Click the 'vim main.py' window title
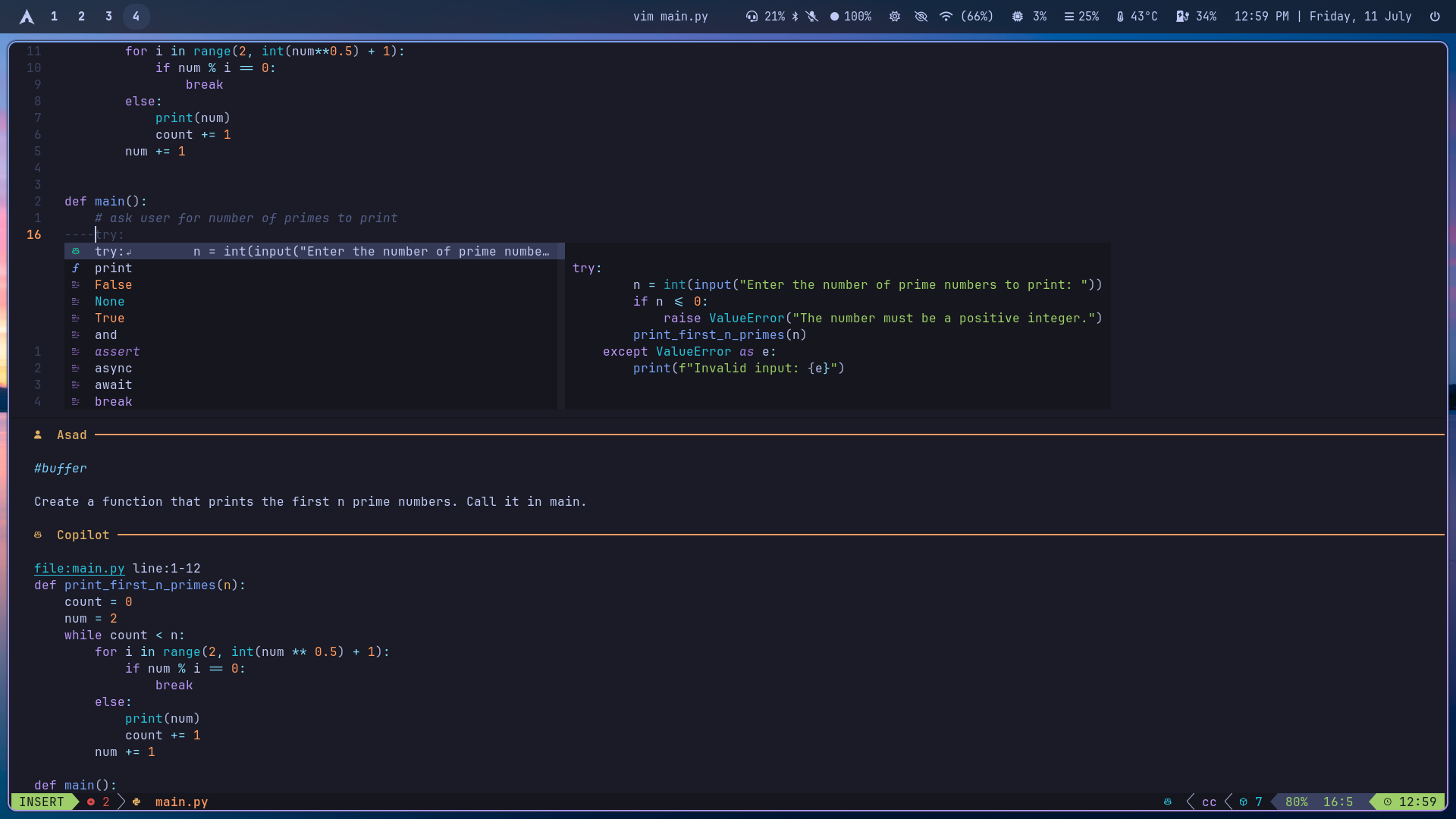 pyautogui.click(x=670, y=16)
